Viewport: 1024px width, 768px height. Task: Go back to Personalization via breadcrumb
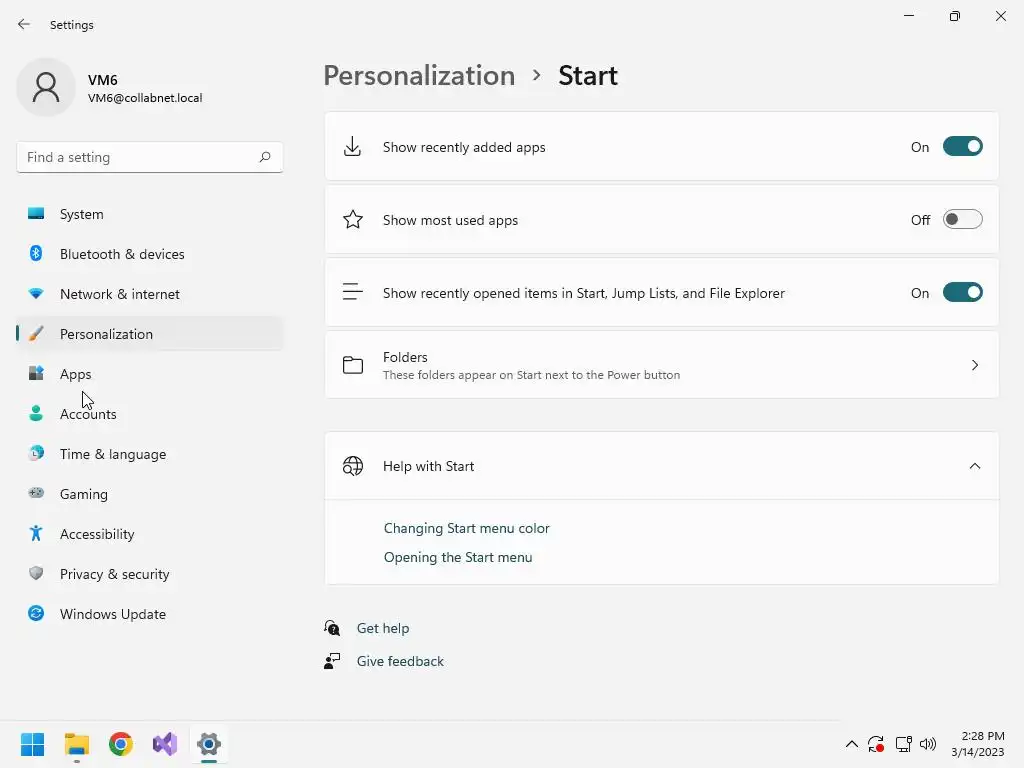(419, 75)
